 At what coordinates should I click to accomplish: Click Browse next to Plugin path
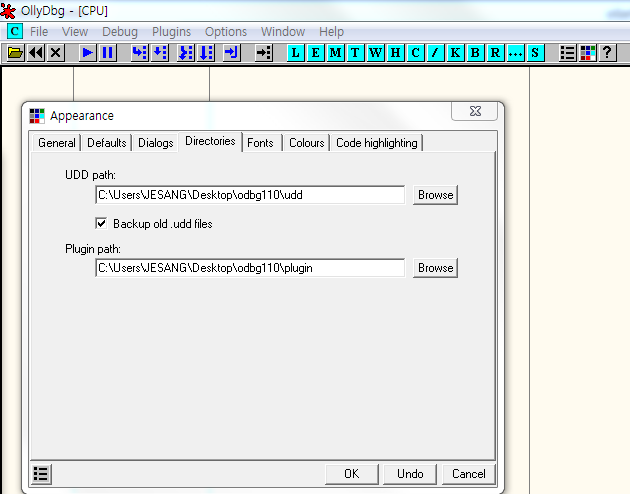[436, 268]
